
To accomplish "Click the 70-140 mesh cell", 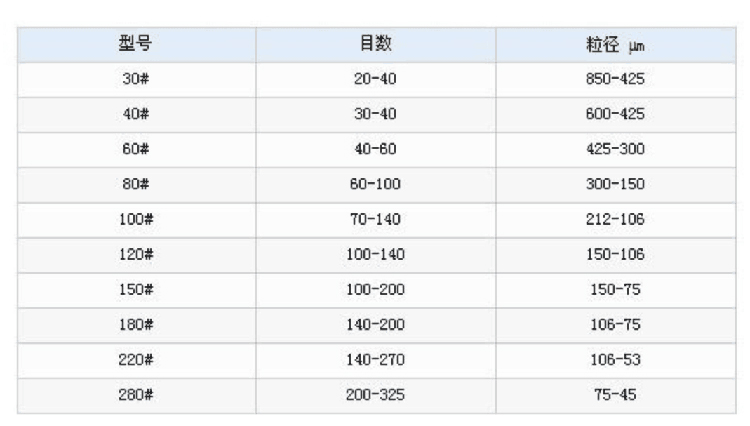I will [376, 219].
